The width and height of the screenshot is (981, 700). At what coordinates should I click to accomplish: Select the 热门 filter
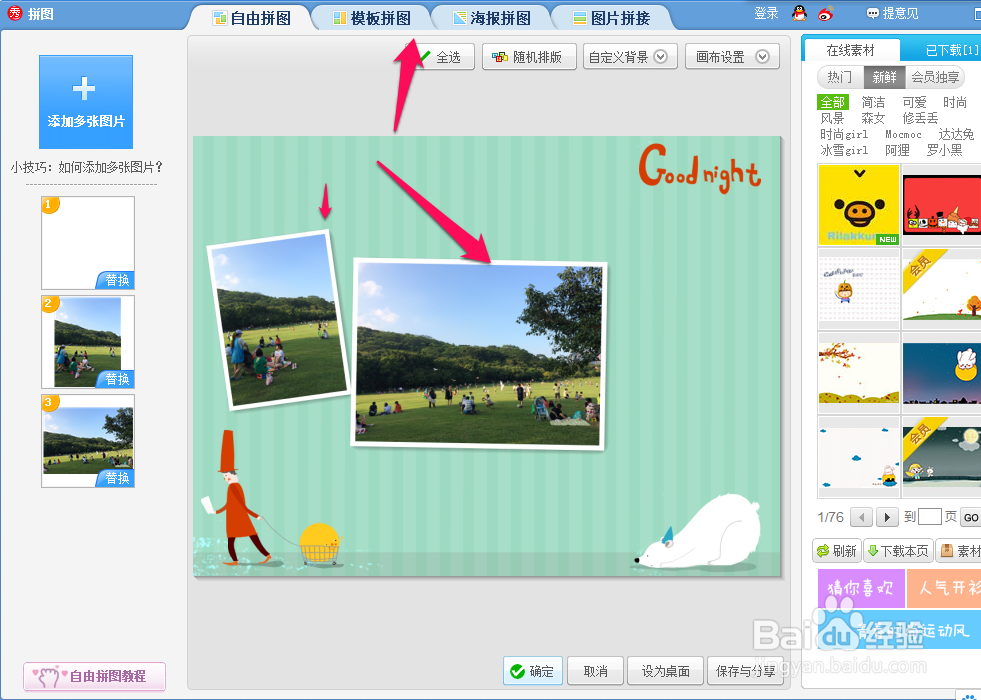point(840,77)
